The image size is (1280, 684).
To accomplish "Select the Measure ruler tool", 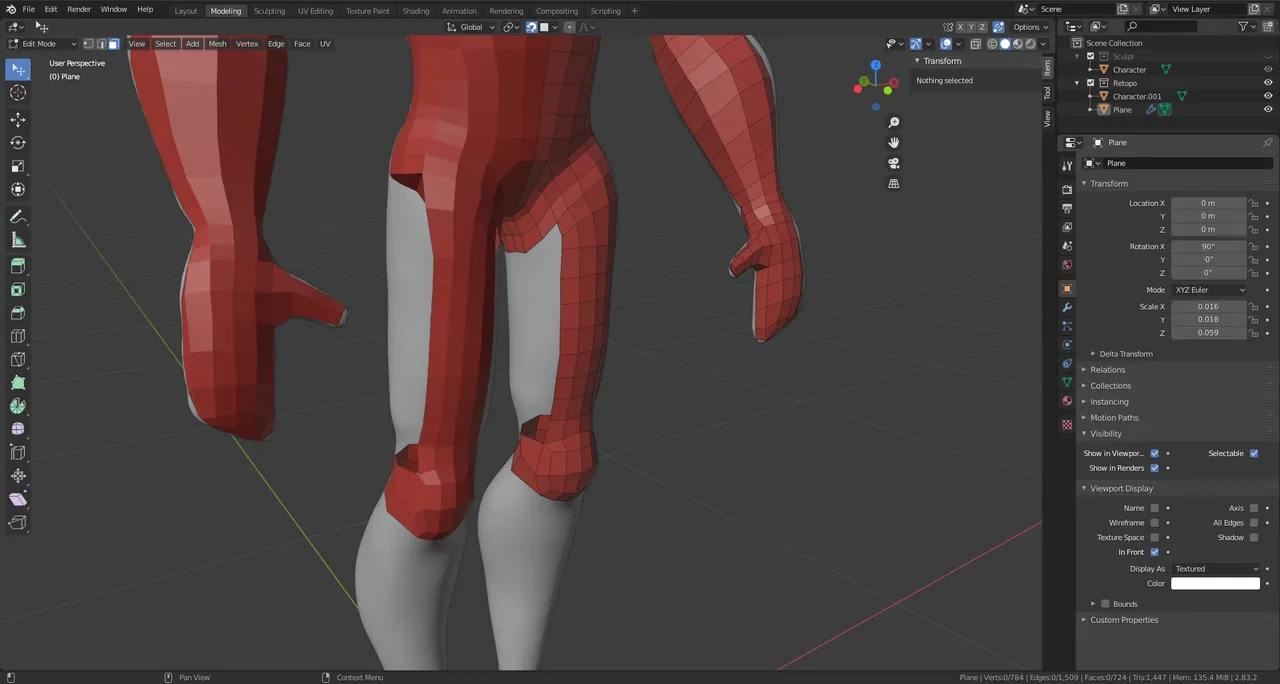I will [18, 240].
